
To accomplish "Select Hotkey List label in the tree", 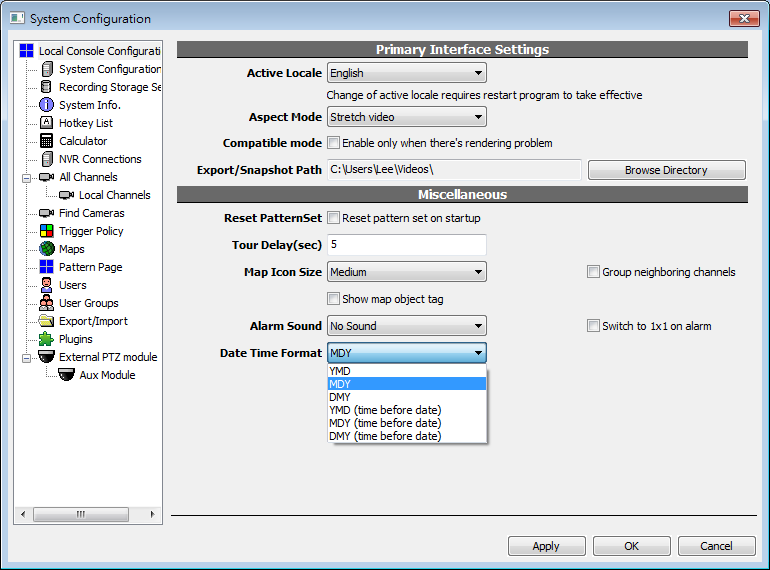I will [x=86, y=123].
